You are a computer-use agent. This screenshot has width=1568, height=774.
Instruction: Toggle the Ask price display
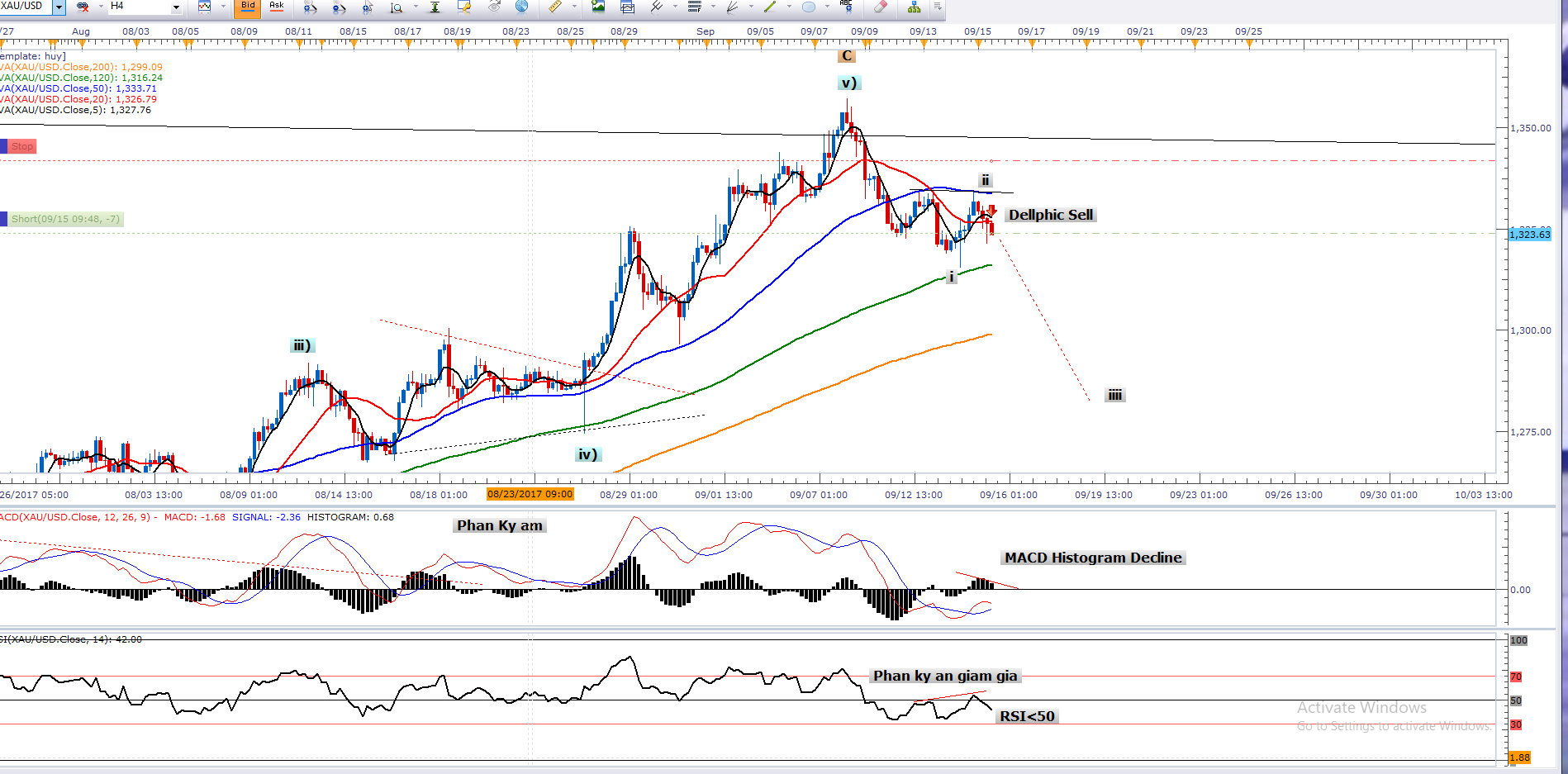[277, 7]
